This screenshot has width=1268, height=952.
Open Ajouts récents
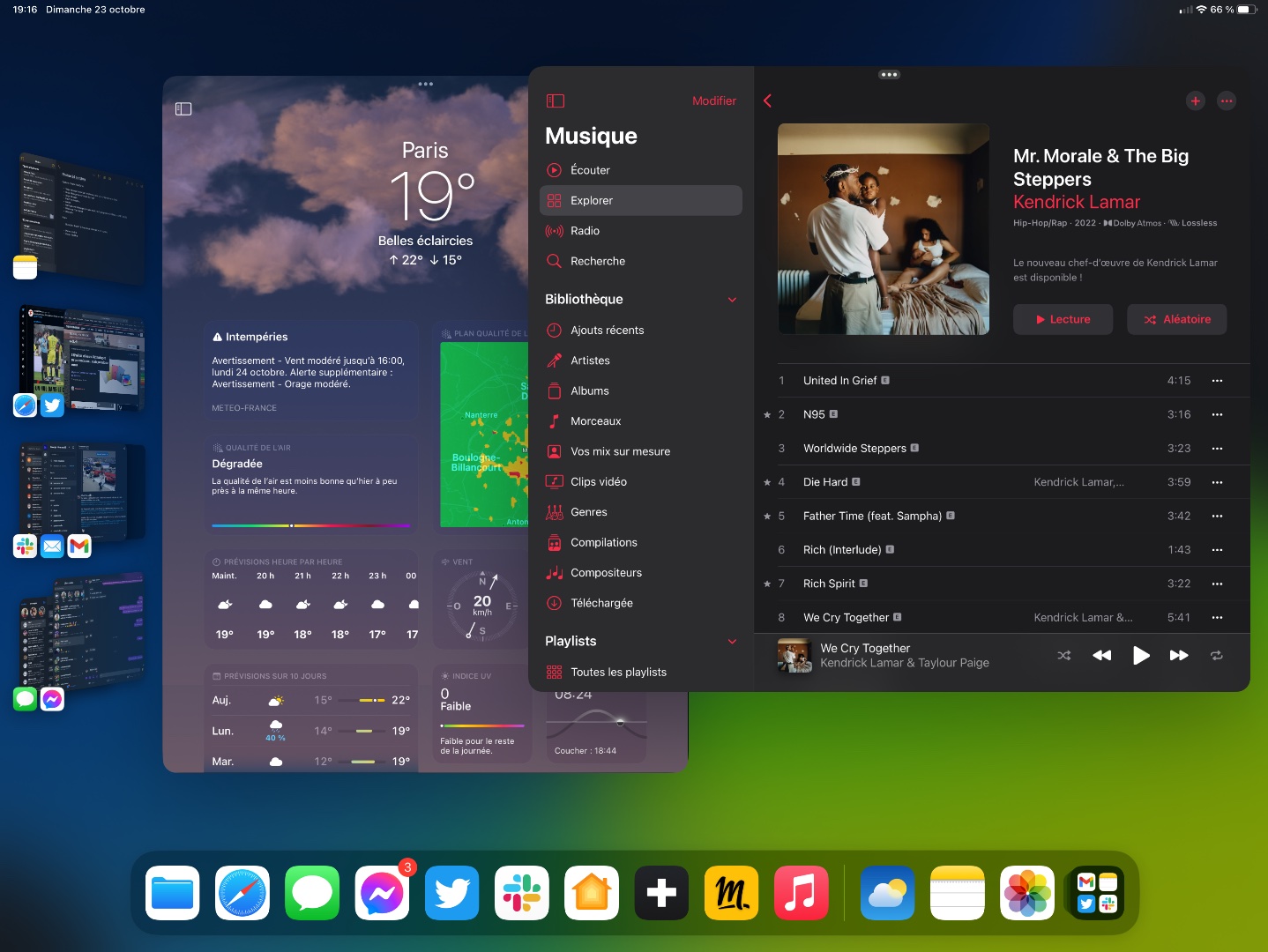point(641,330)
